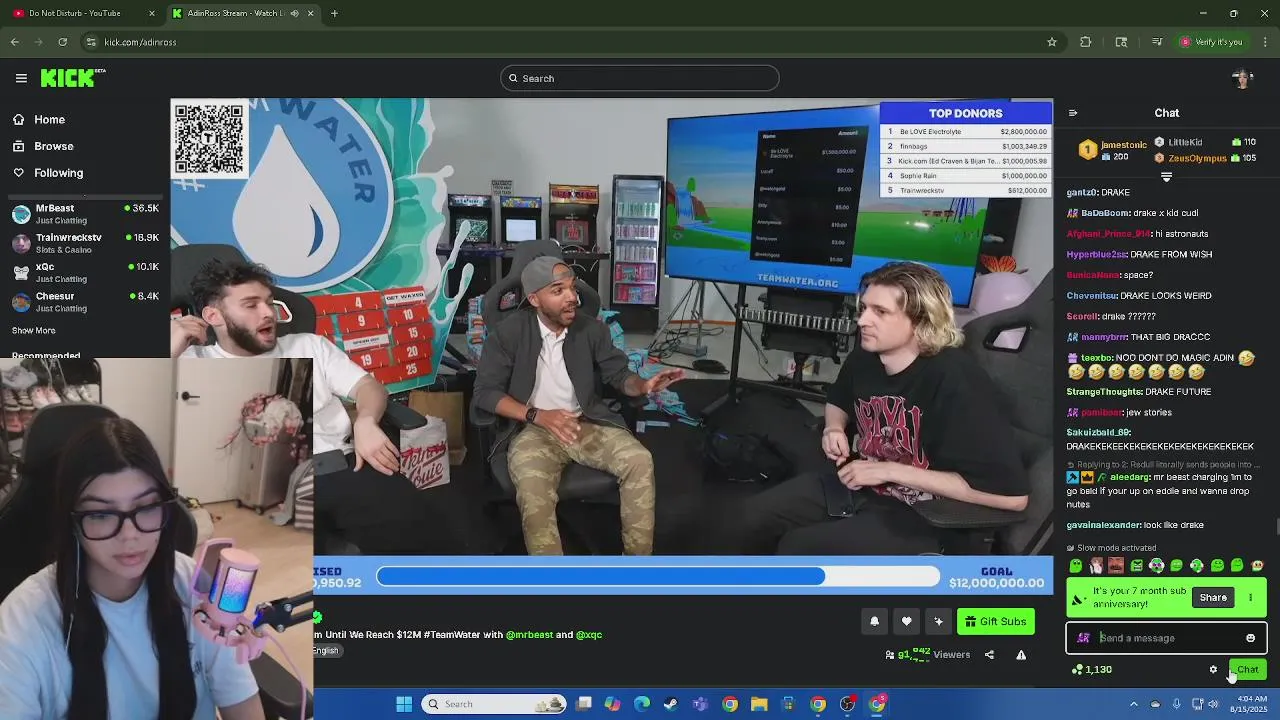
Task: Reload the page
Action: click(63, 42)
